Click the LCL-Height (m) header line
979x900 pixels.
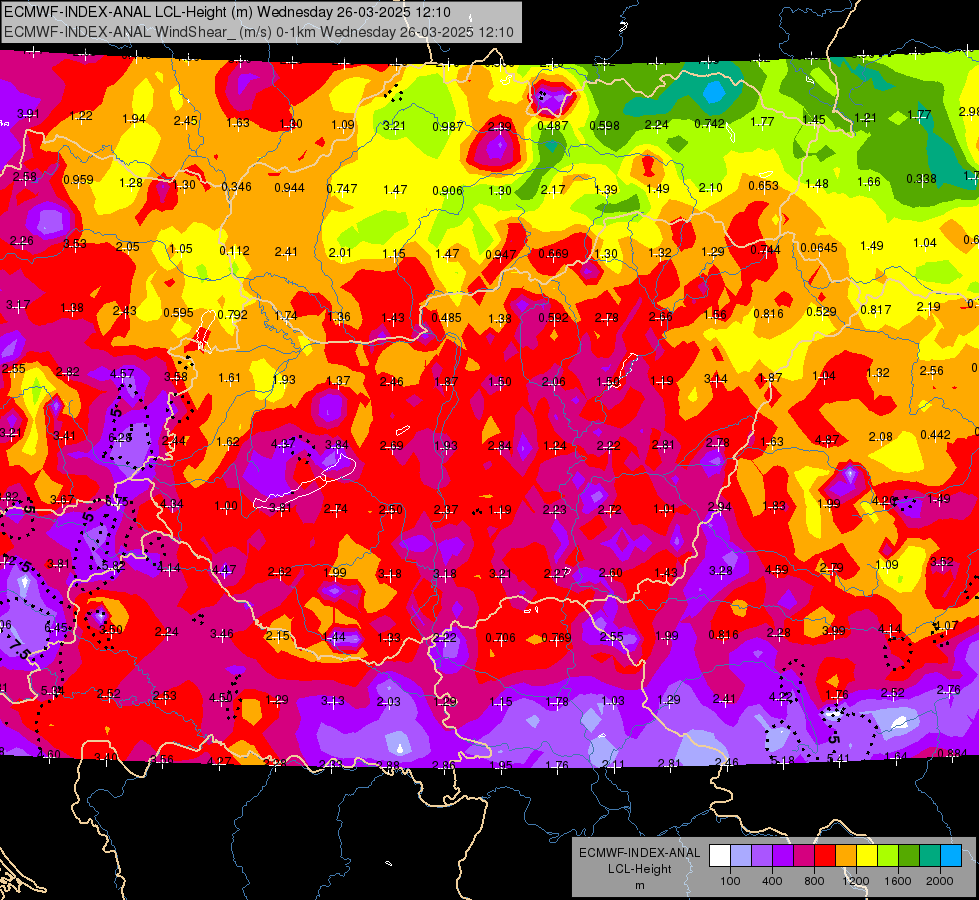pyautogui.click(x=227, y=12)
